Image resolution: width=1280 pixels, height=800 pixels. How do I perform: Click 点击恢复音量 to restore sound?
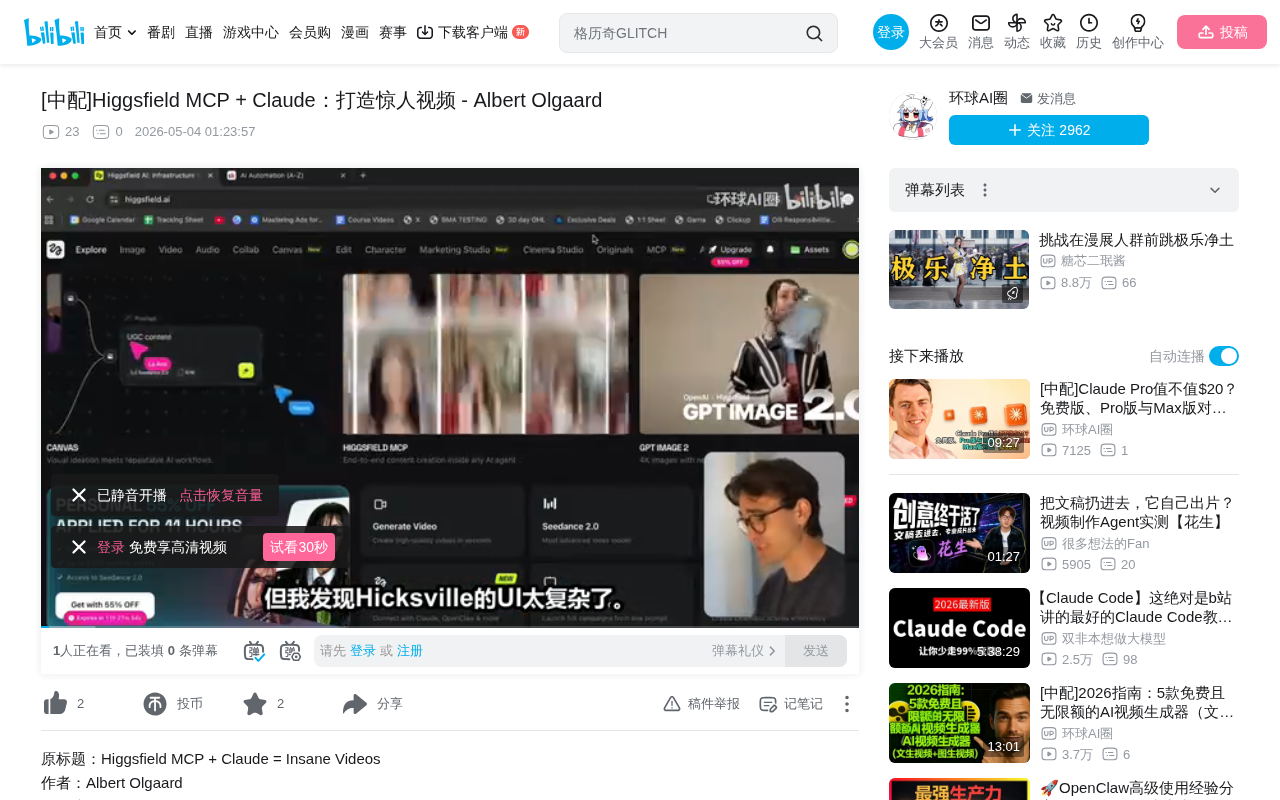221,495
